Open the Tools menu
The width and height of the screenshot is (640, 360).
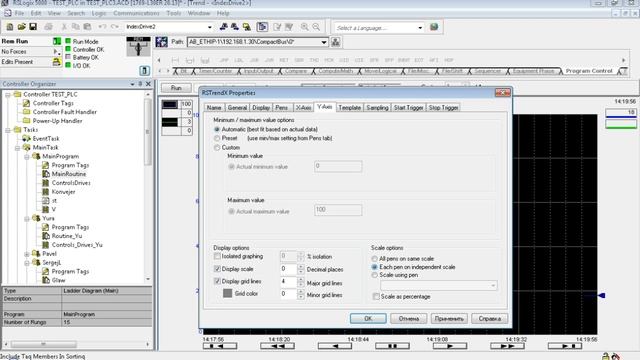[173, 13]
